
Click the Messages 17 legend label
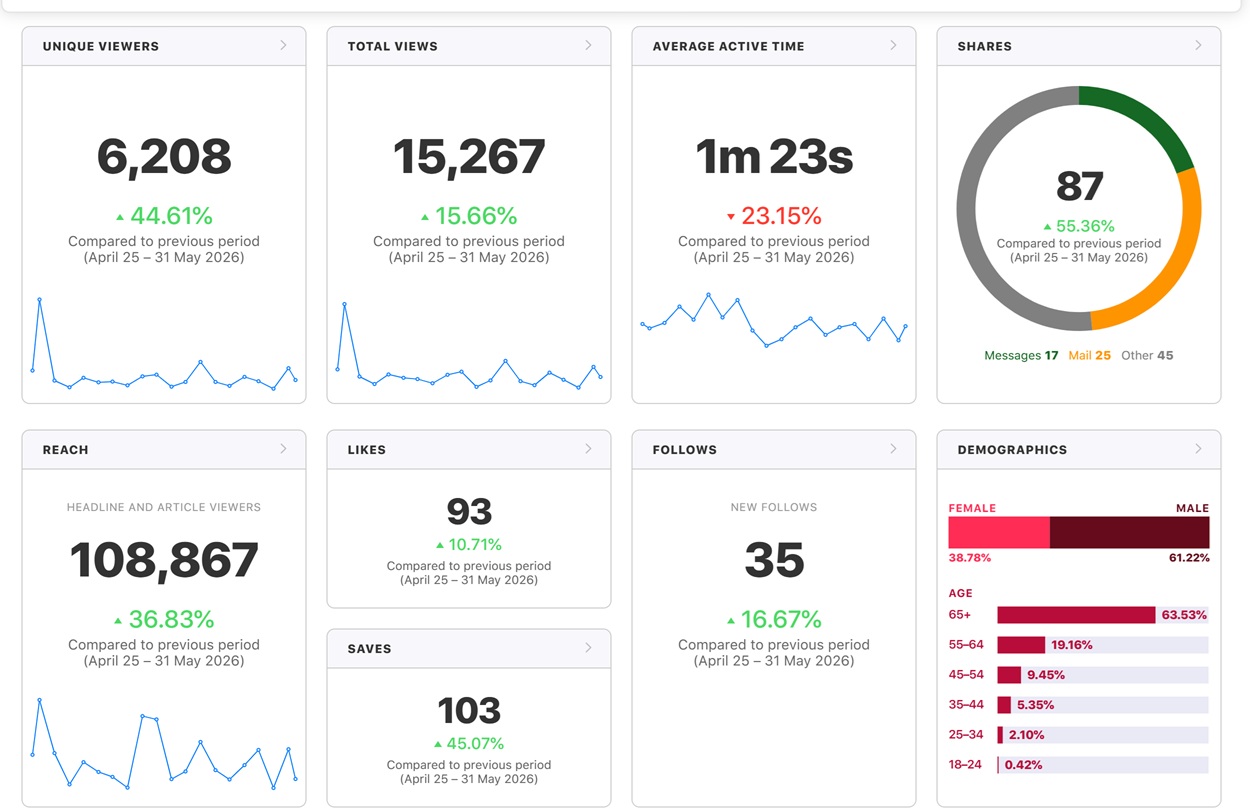(1021, 355)
